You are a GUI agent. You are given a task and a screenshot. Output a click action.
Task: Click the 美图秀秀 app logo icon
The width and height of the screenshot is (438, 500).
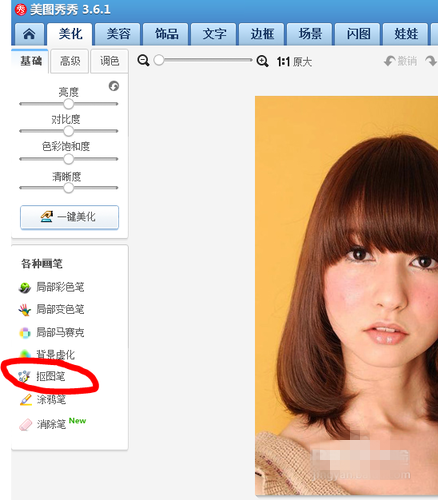coord(21,9)
